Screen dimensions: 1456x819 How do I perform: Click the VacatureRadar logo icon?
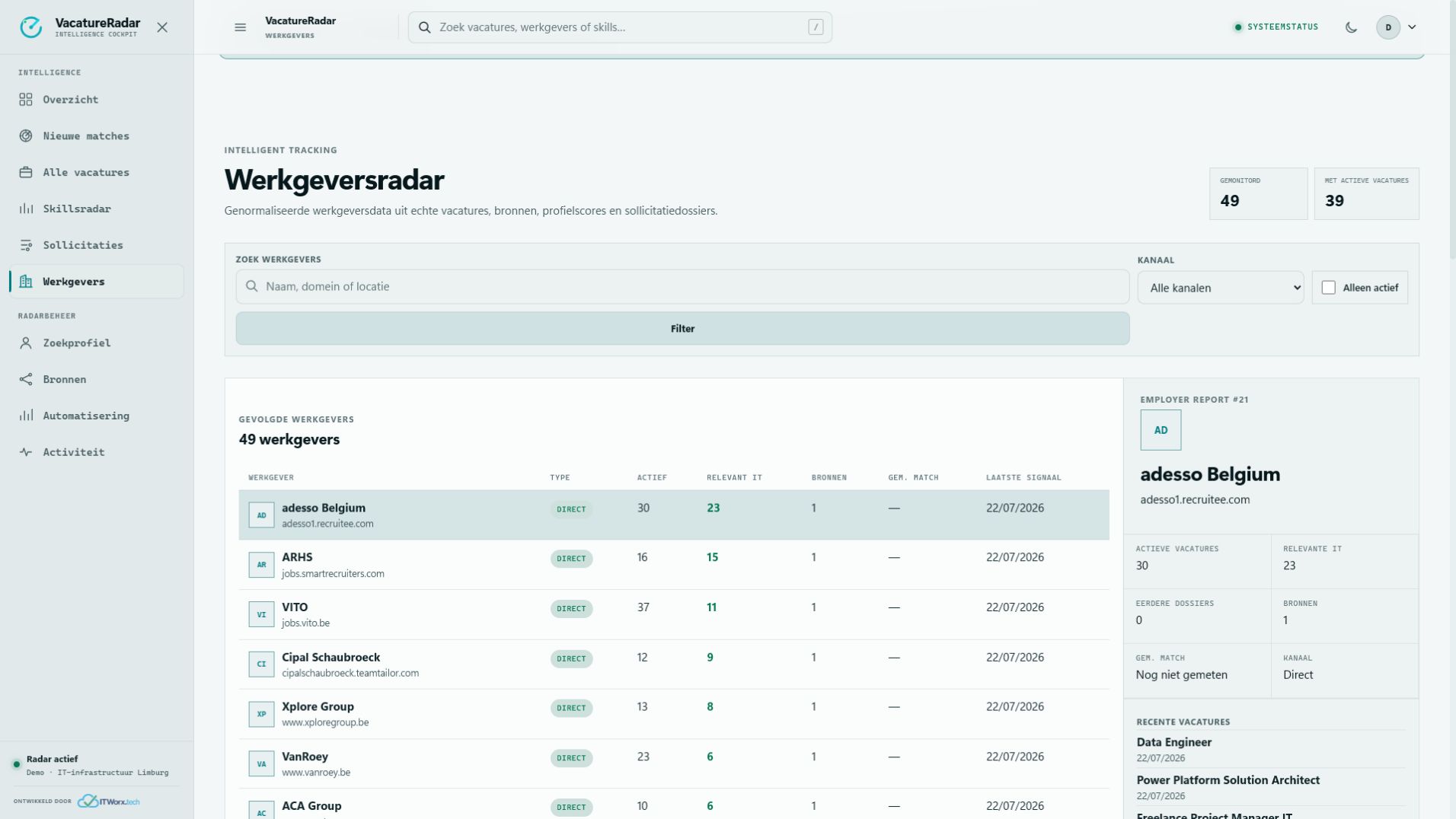30,27
